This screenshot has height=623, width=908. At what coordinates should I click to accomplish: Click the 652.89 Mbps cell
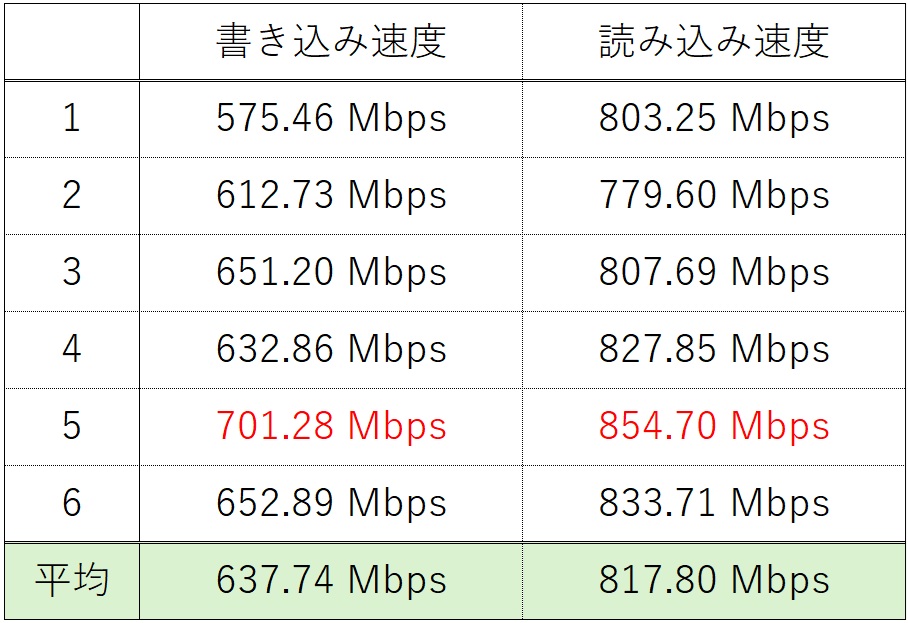[x=331, y=503]
